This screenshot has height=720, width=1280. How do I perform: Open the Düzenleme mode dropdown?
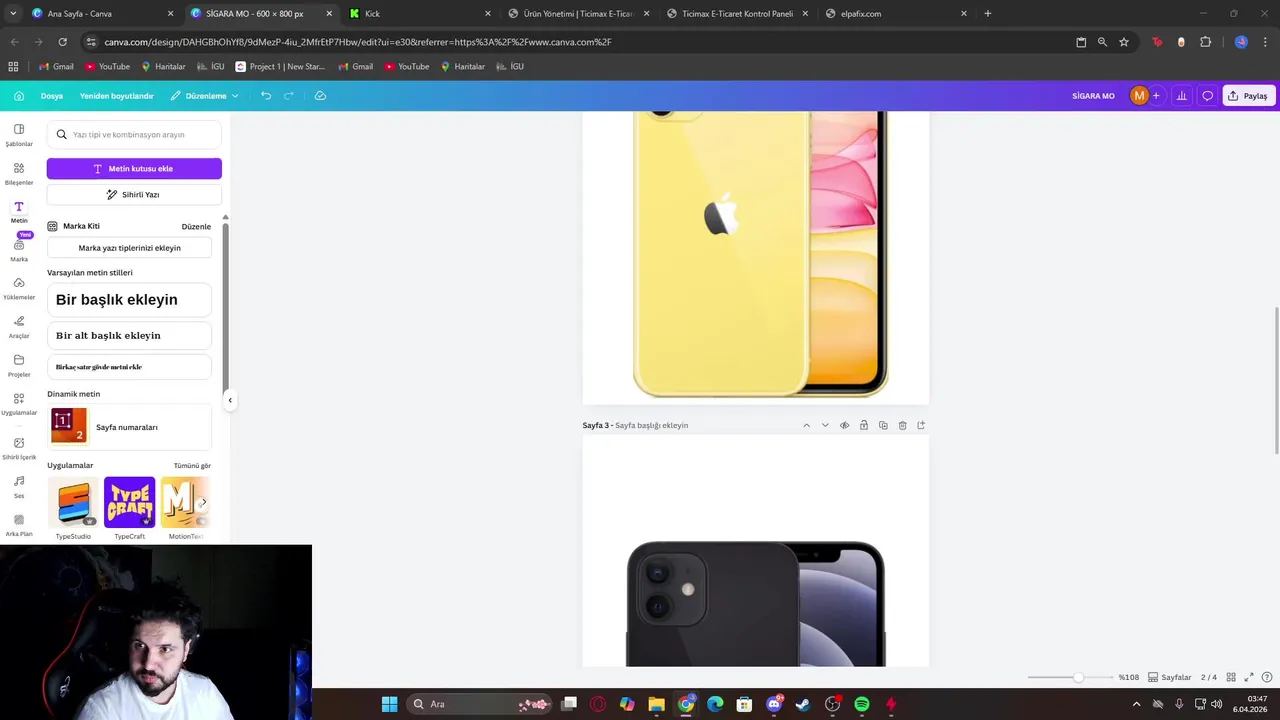coord(204,96)
